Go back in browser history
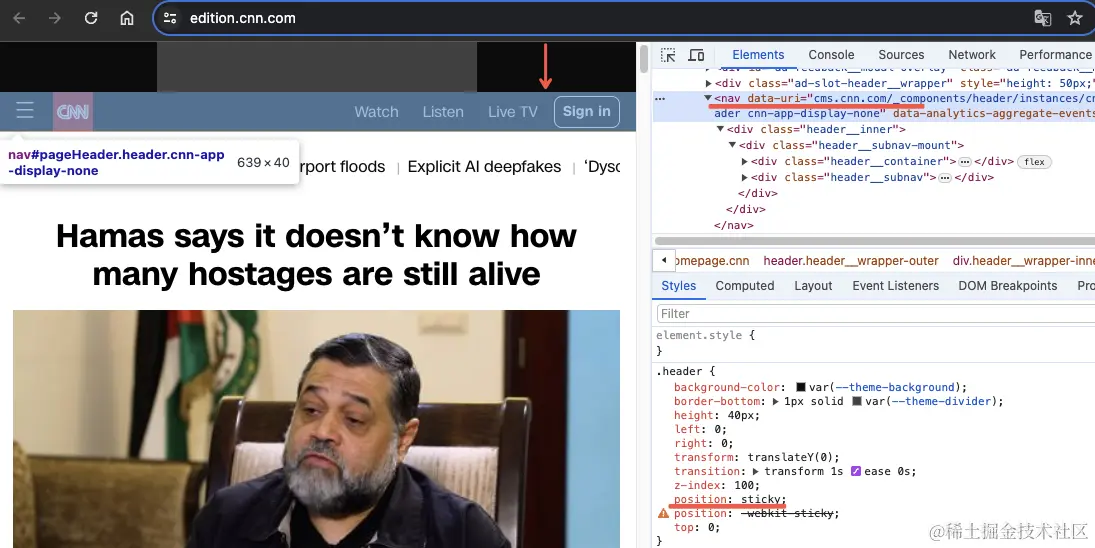1095x548 pixels. tap(19, 18)
